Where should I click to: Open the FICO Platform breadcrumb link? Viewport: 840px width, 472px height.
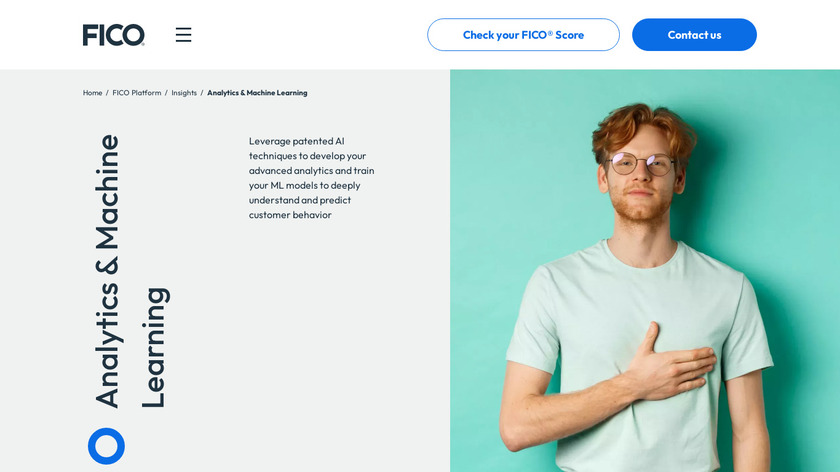tap(137, 93)
